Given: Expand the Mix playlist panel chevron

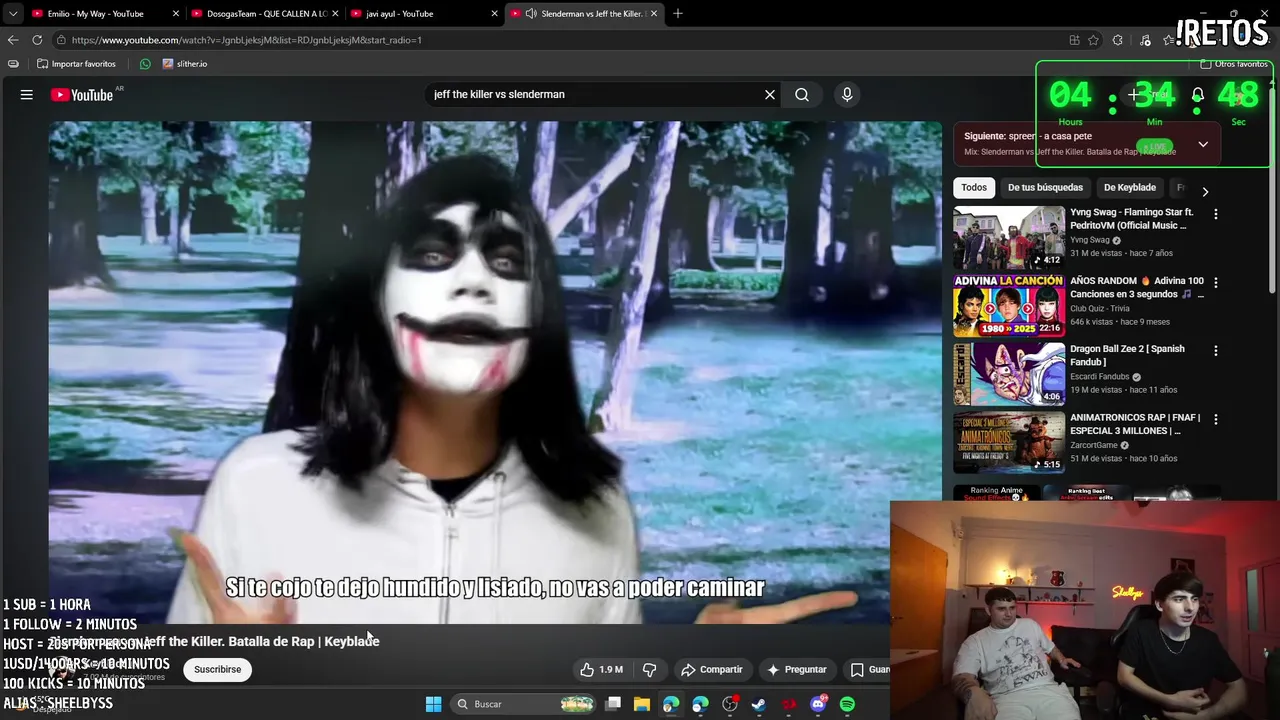Looking at the screenshot, I should pyautogui.click(x=1203, y=144).
